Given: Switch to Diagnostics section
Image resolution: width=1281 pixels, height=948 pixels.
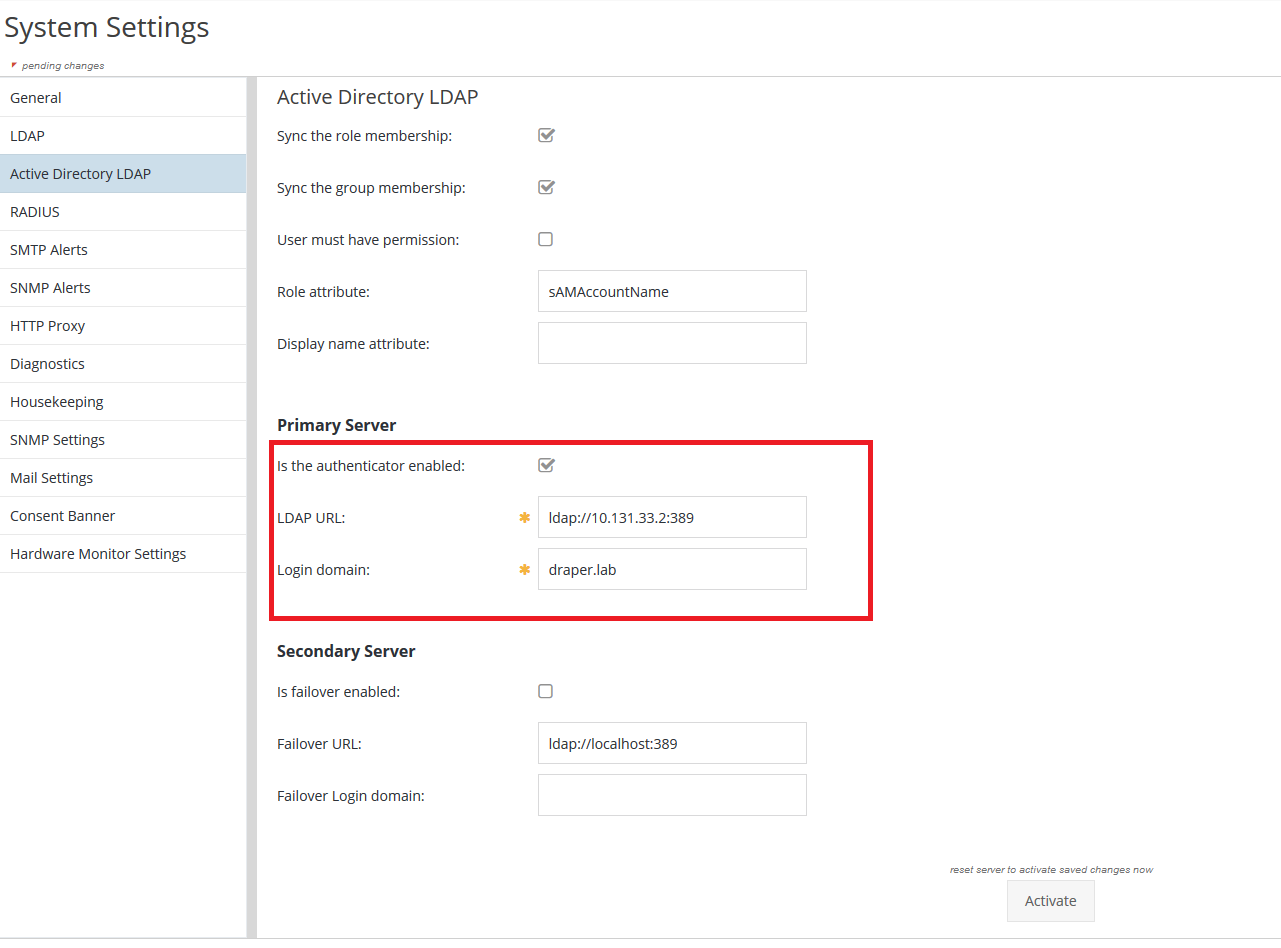Looking at the screenshot, I should 47,364.
